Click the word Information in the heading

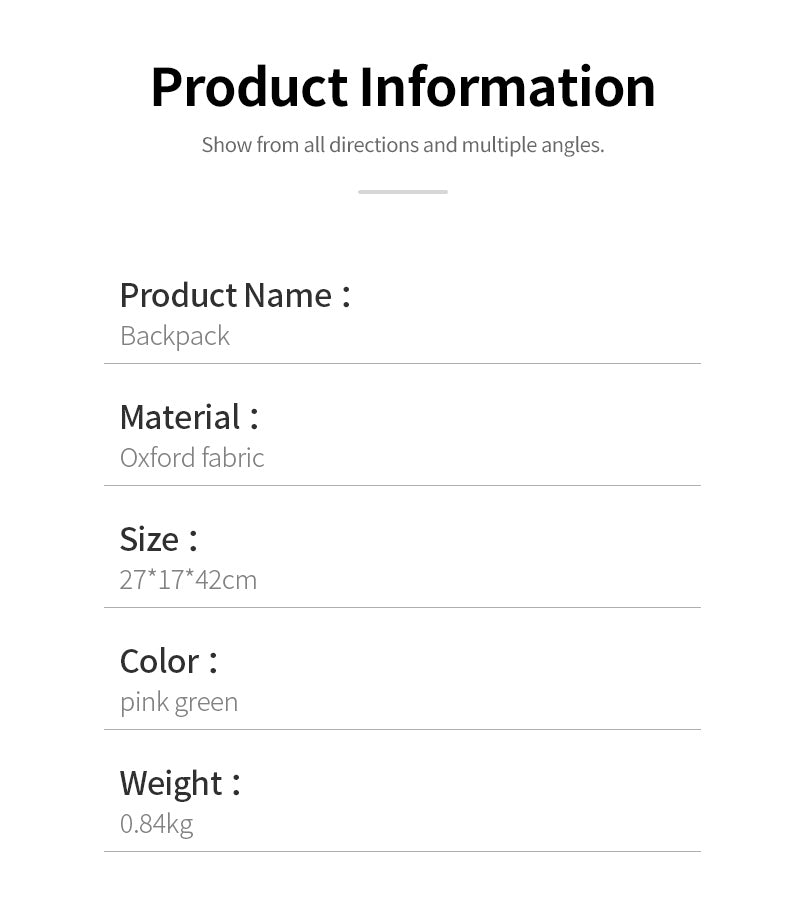coord(507,87)
